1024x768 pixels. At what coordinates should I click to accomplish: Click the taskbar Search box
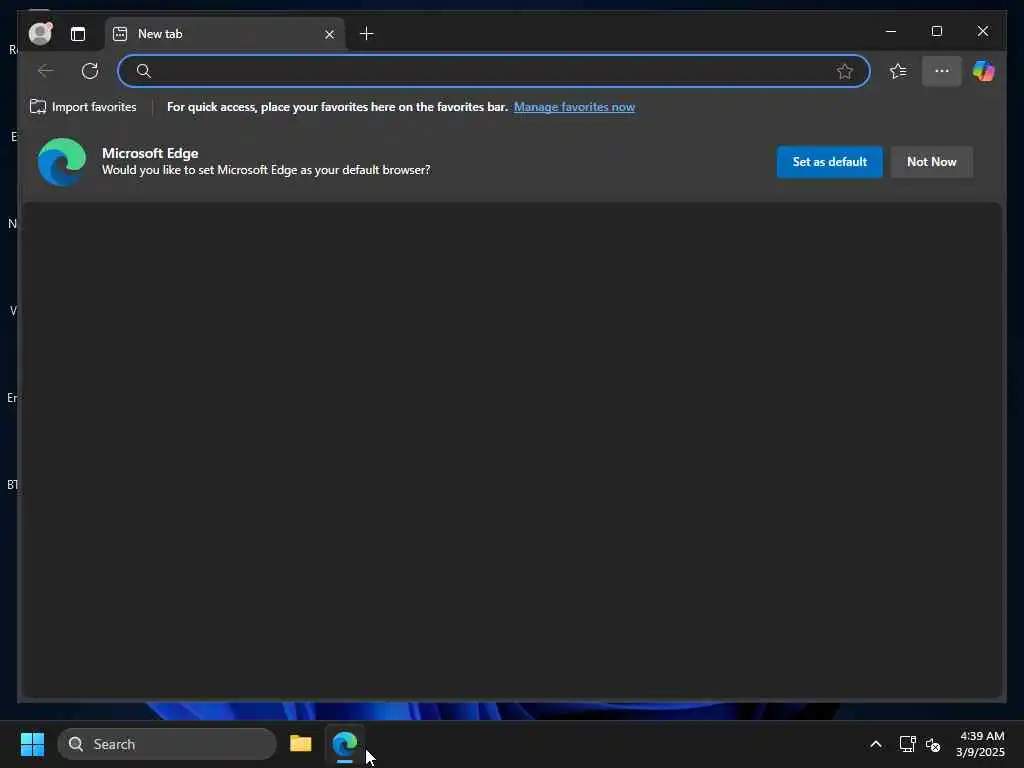pos(167,744)
